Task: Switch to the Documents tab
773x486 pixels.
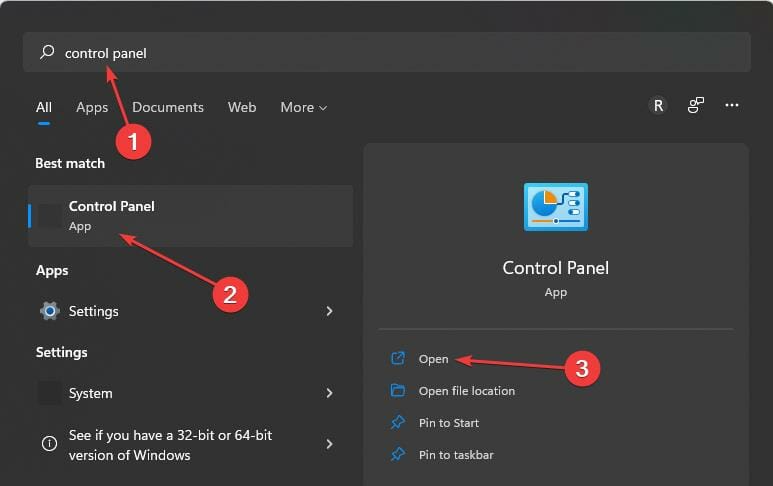Action: pos(168,107)
